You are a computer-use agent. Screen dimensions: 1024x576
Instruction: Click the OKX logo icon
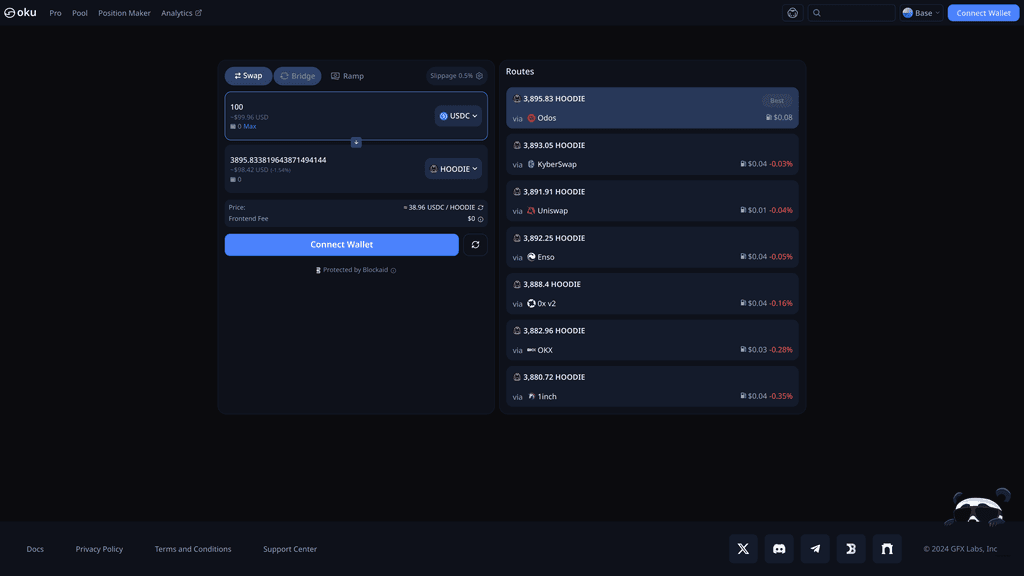pyautogui.click(x=531, y=350)
